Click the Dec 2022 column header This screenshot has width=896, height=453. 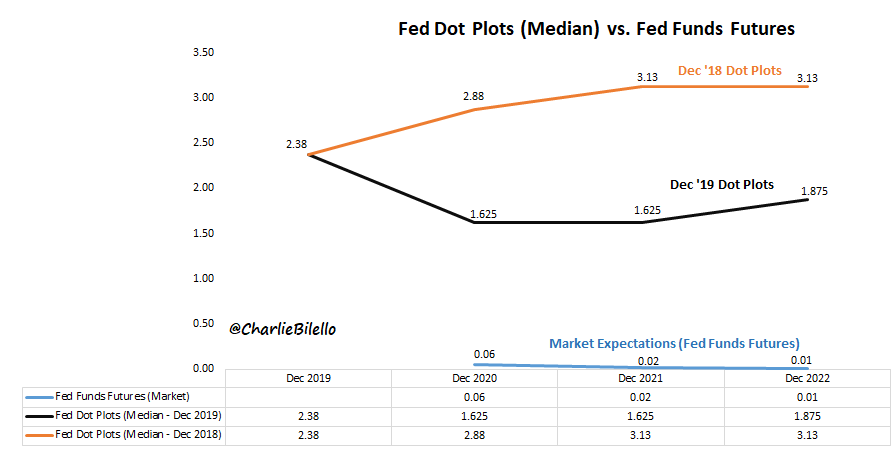point(808,378)
